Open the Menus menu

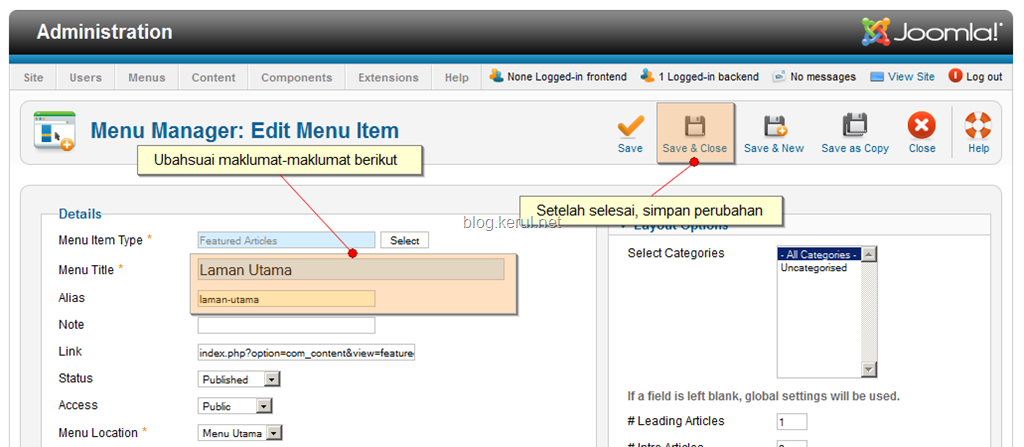[147, 77]
